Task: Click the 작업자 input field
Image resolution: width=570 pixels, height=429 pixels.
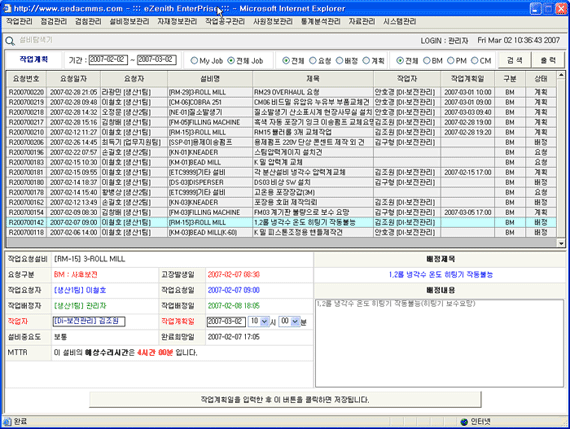Action: pos(89,321)
